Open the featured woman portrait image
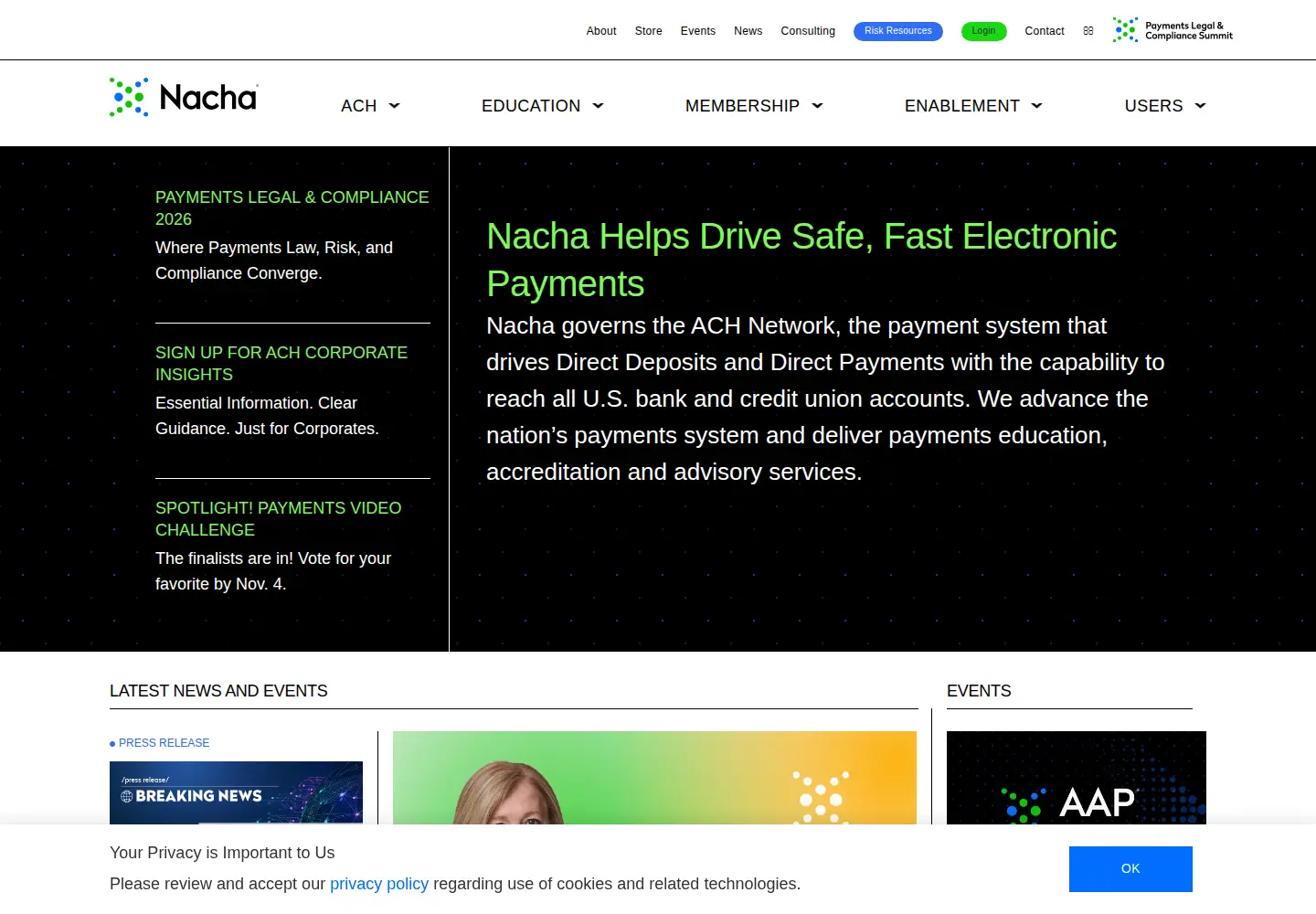Viewport: 1316px width, 914px height. (654, 778)
